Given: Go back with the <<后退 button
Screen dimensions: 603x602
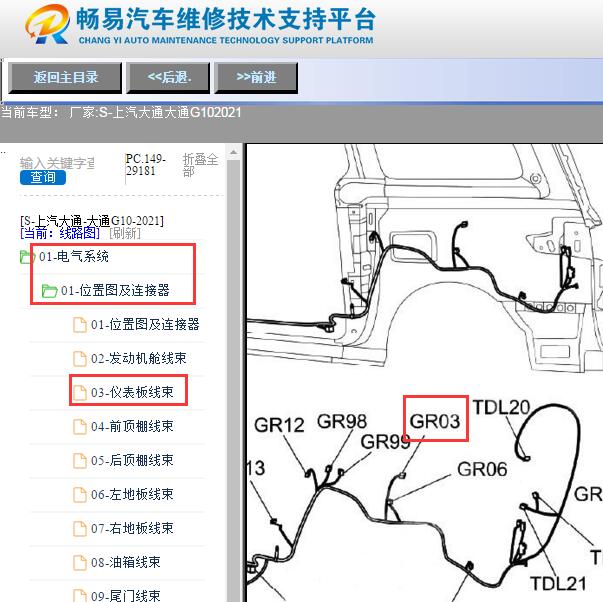Looking at the screenshot, I should tap(168, 78).
